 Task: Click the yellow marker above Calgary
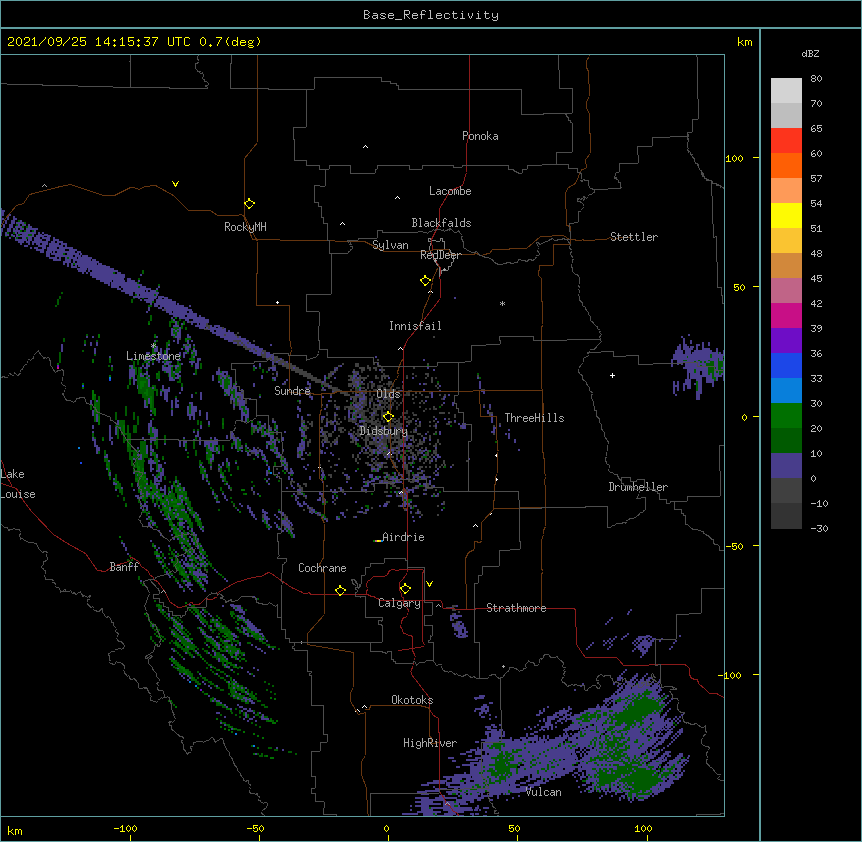[x=405, y=589]
